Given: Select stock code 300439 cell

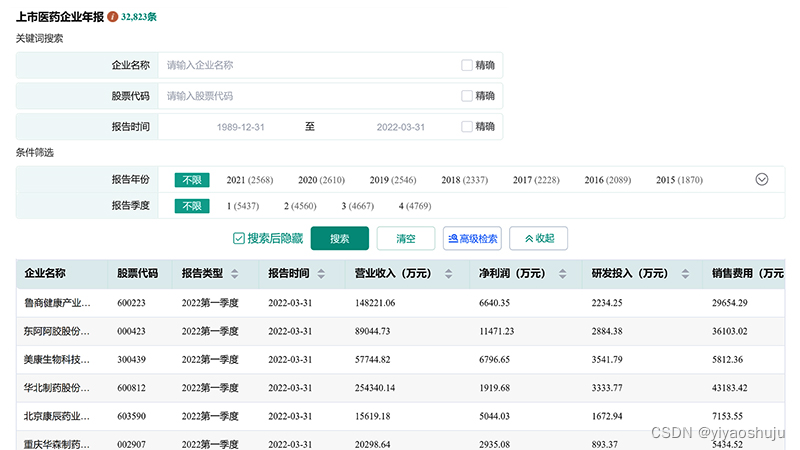Looking at the screenshot, I should pyautogui.click(x=131, y=360).
